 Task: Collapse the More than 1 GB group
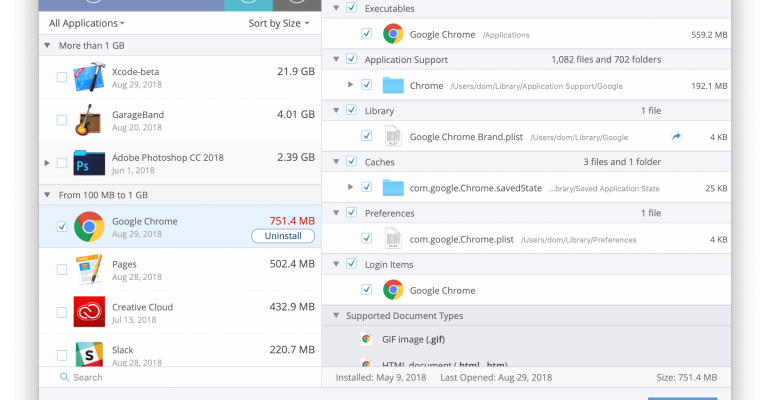47,46
